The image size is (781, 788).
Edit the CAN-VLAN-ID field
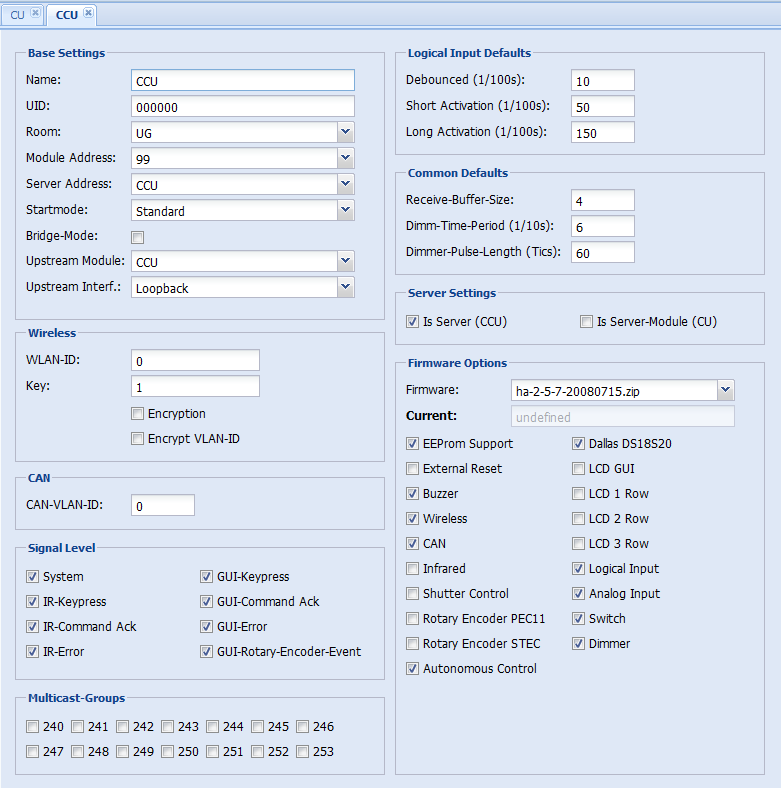pyautogui.click(x=163, y=505)
